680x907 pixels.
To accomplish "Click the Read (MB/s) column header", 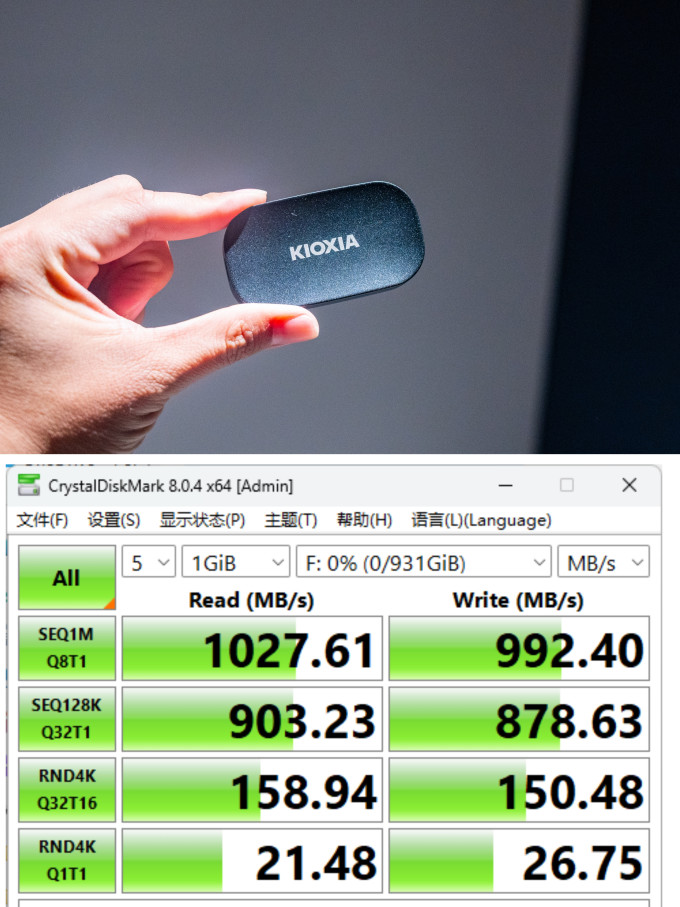I will (x=252, y=600).
